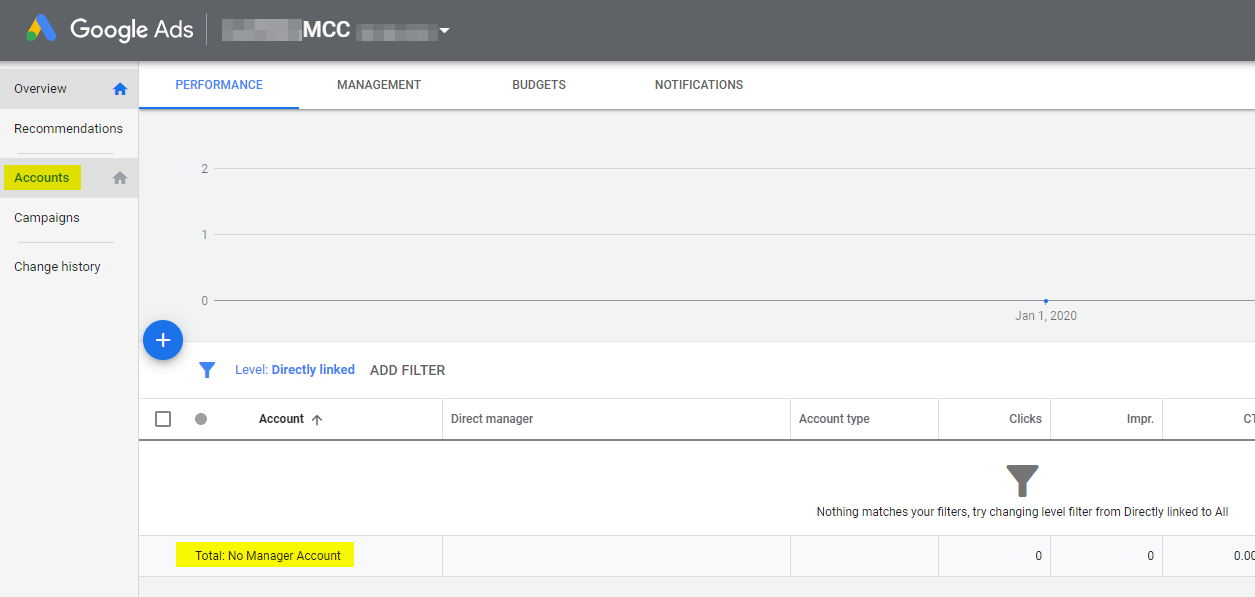
Task: Click the blue home icon beside Overview
Action: coord(120,89)
